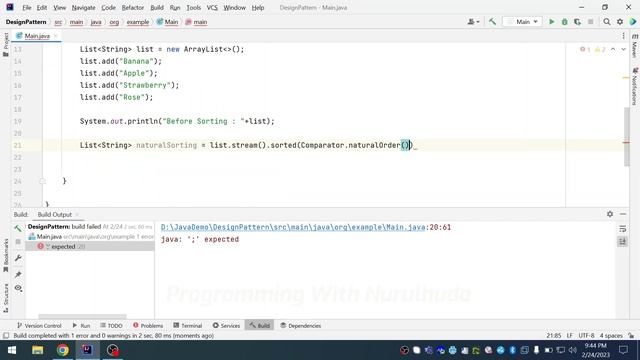Open the user account icon dropdown
The image size is (640, 360).
473,22
